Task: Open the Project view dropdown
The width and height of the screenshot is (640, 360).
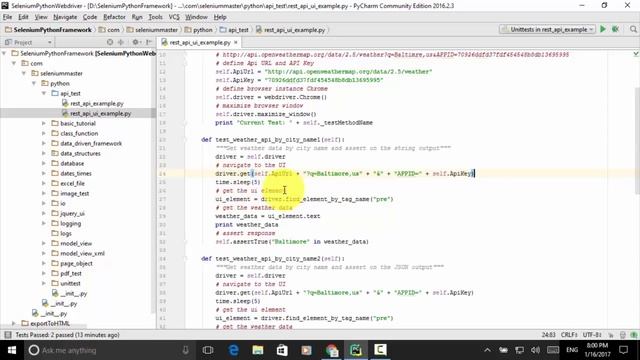Action: [28, 42]
